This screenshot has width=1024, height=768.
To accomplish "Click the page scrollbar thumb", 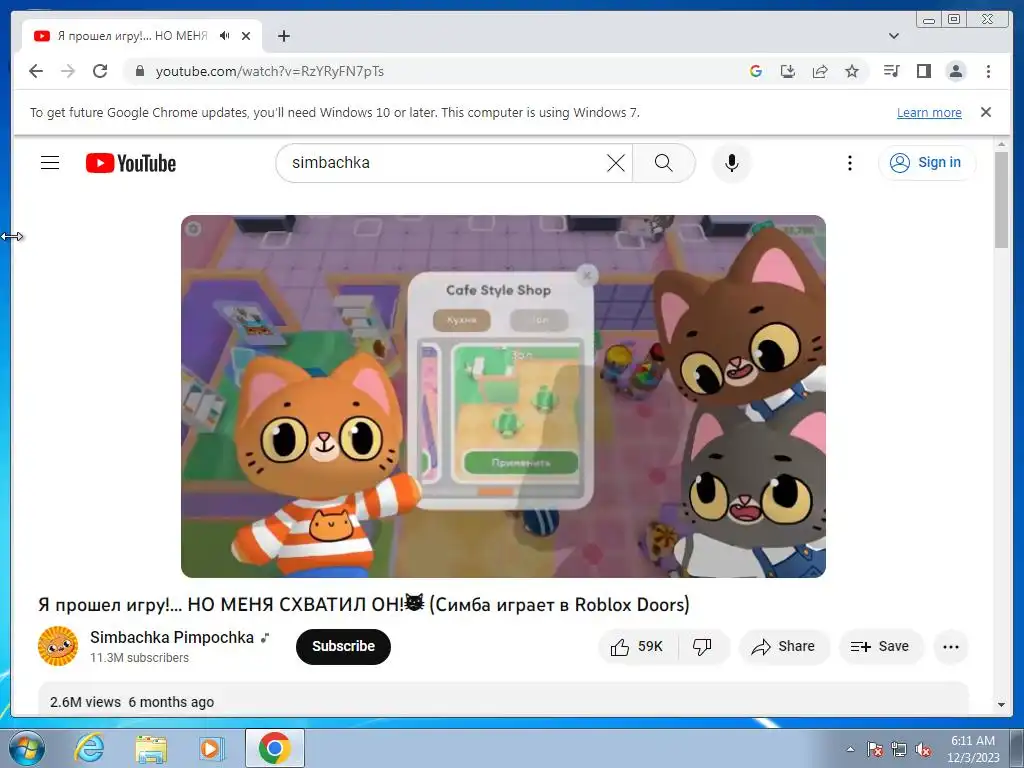I will [x=1002, y=199].
